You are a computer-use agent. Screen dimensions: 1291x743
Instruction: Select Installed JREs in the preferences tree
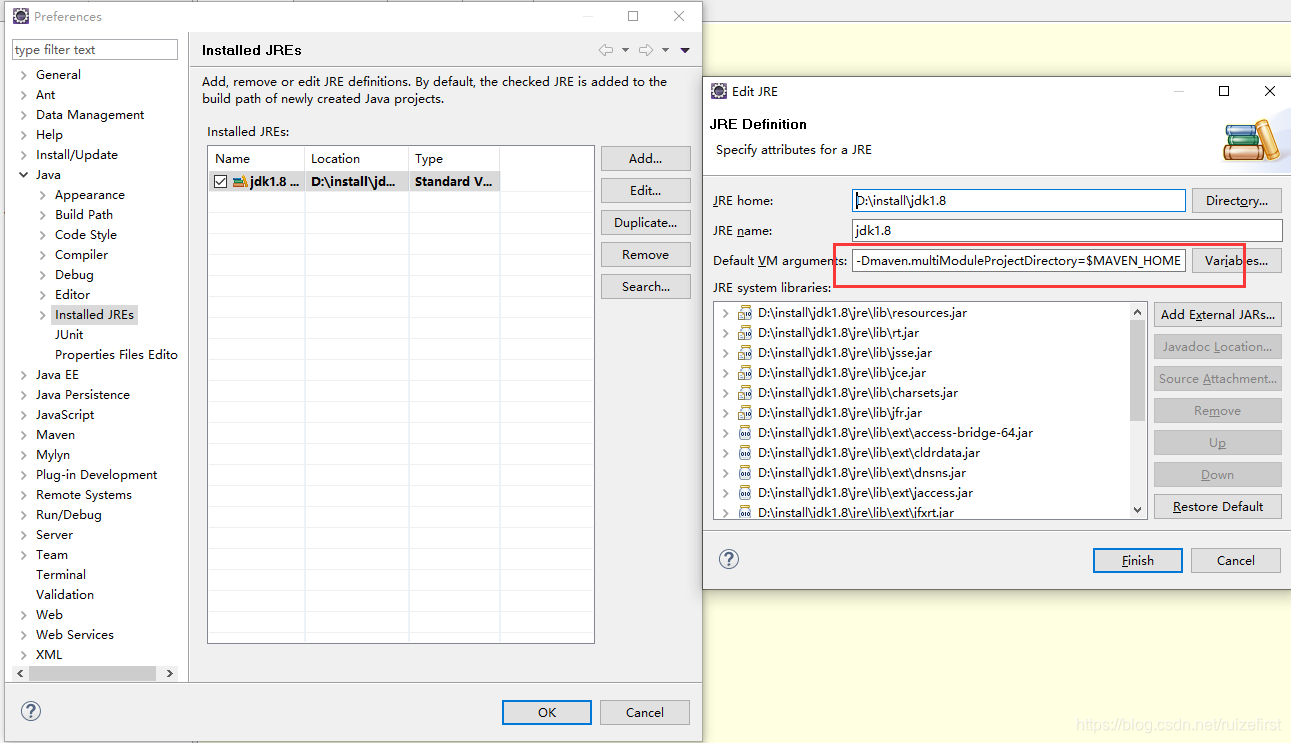(94, 314)
